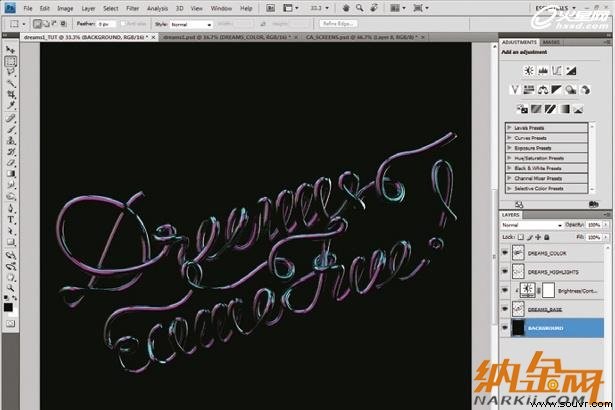Expand Levels Presets

(509, 128)
